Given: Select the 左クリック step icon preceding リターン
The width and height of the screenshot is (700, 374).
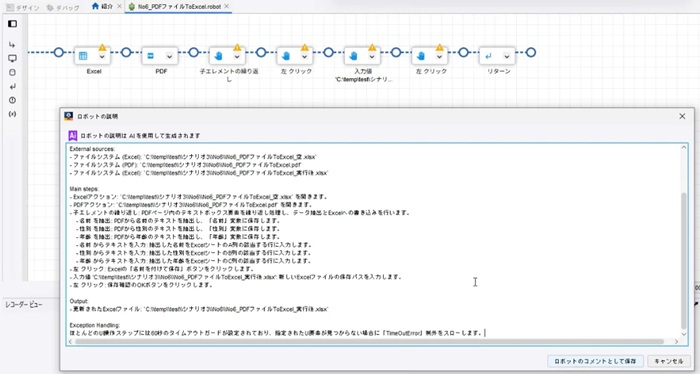Looking at the screenshot, I should 421,56.
